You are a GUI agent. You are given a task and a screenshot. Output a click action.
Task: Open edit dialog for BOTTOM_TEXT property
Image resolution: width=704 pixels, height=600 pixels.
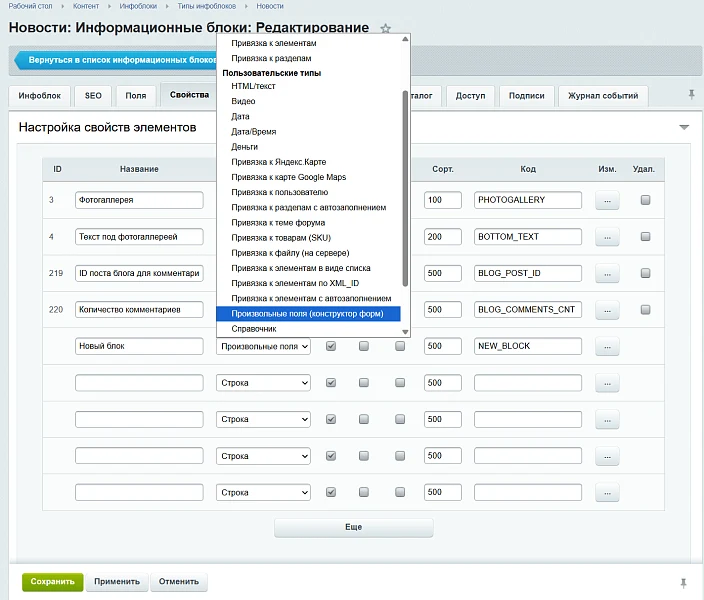click(607, 237)
